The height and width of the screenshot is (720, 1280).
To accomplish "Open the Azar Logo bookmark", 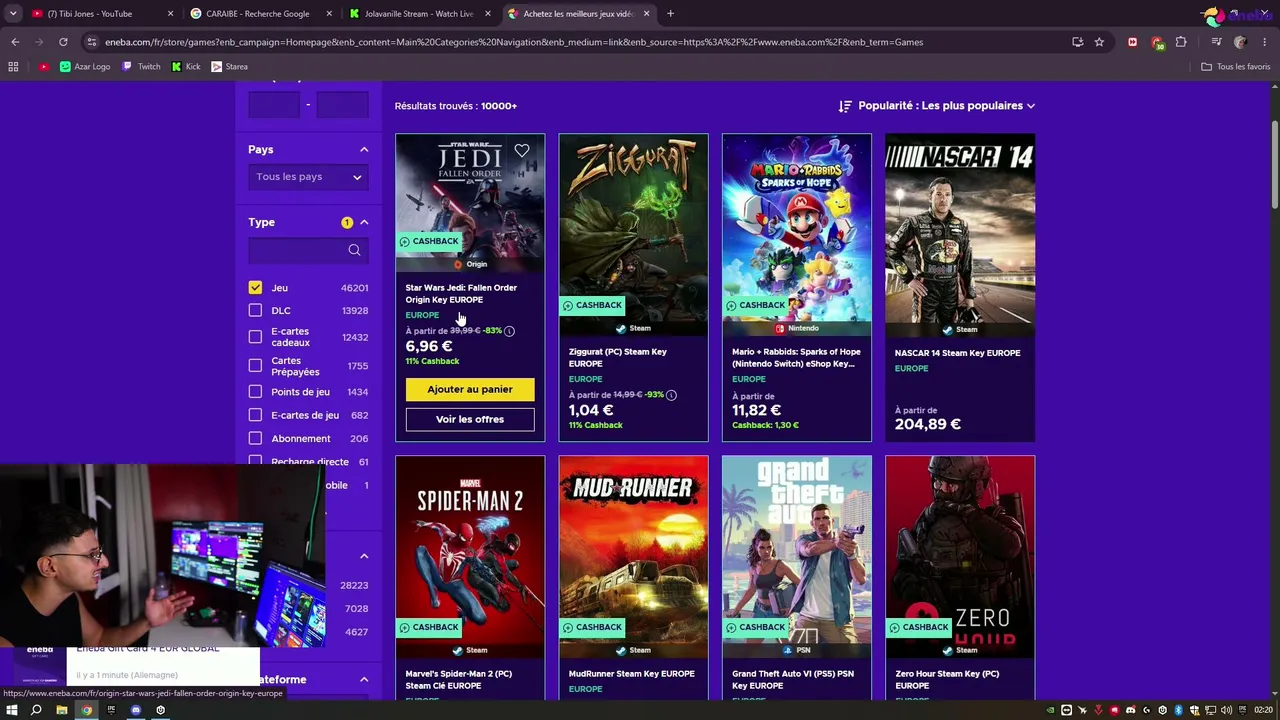I will click(85, 67).
